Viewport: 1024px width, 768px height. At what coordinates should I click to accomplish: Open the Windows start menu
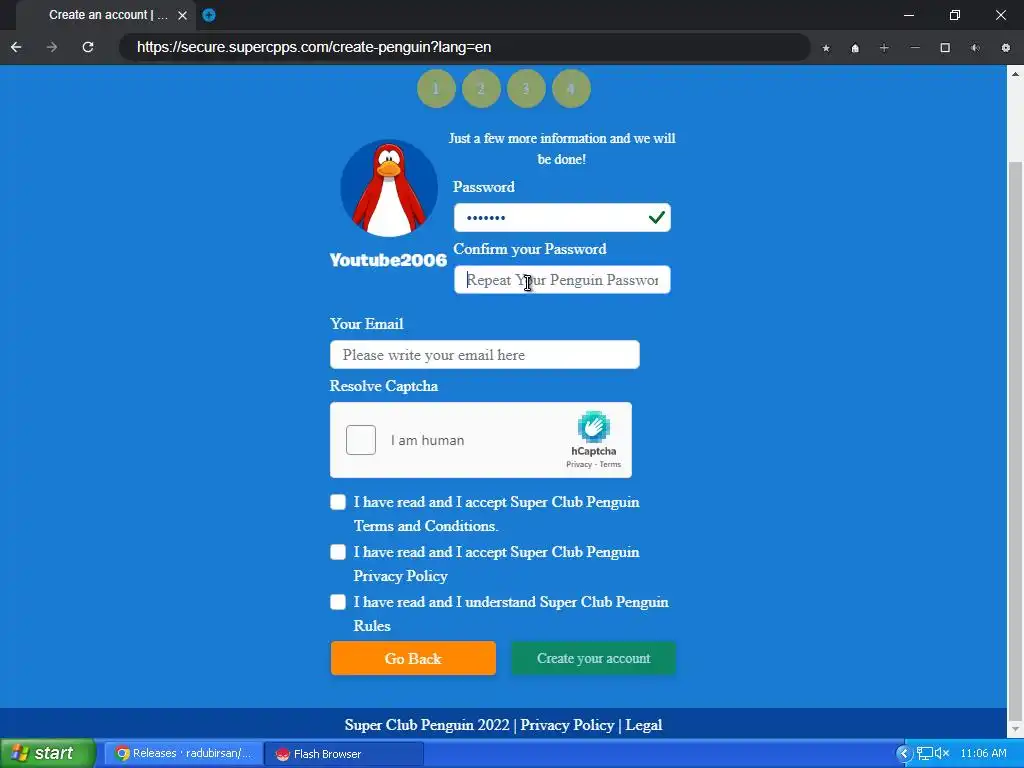[x=48, y=754]
